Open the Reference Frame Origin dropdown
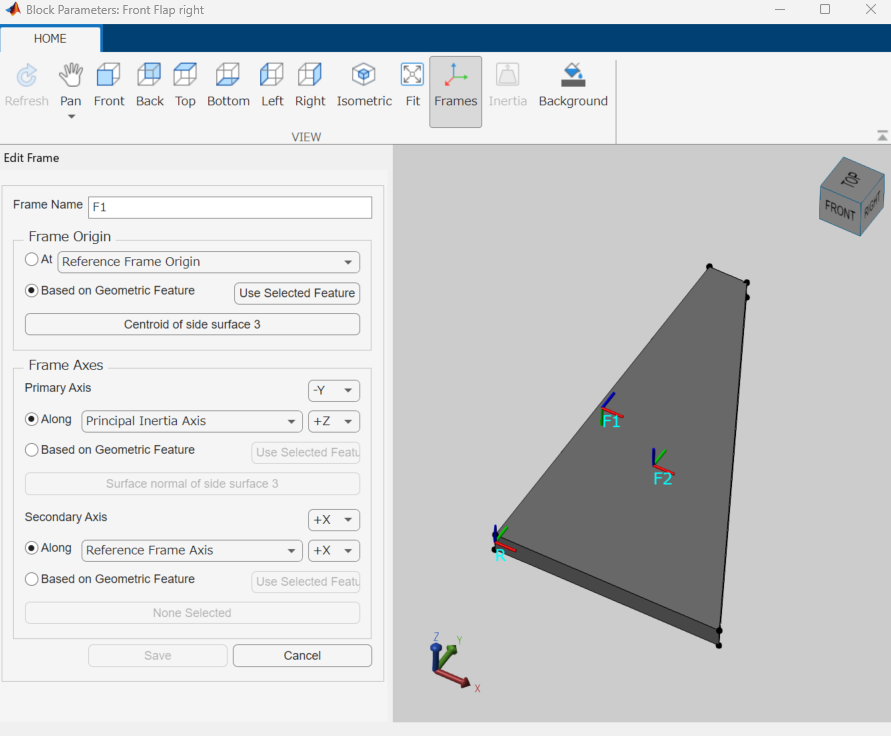891x736 pixels. 209,262
